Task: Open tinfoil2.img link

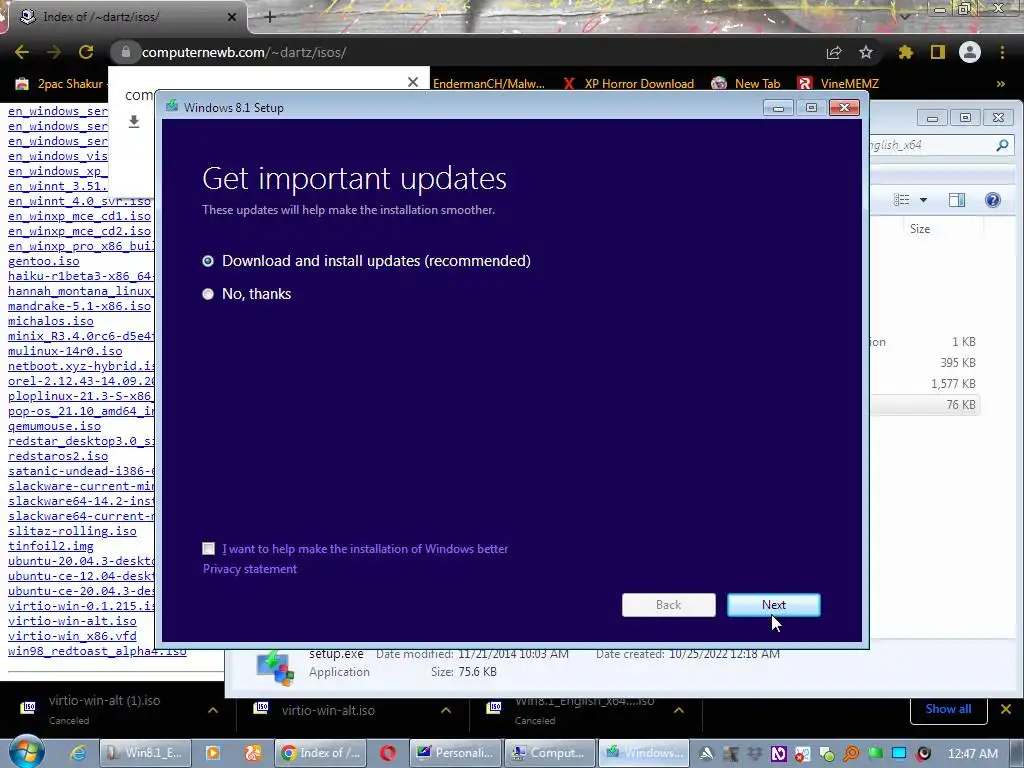Action: coord(51,546)
